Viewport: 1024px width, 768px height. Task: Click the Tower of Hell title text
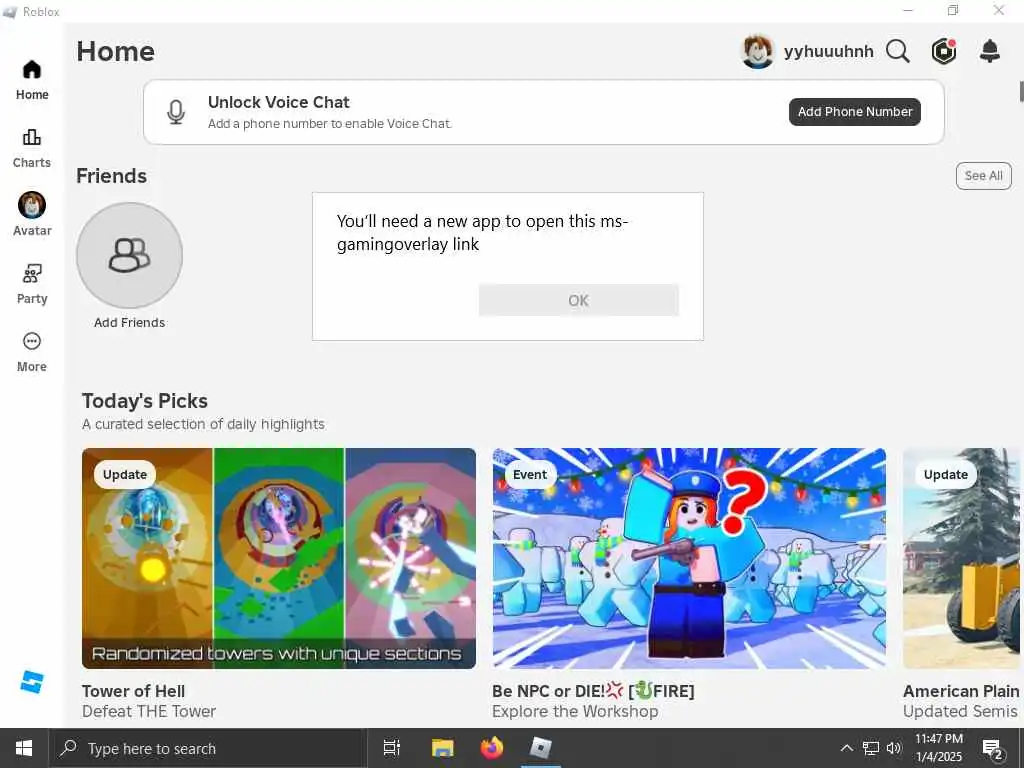pyautogui.click(x=133, y=691)
